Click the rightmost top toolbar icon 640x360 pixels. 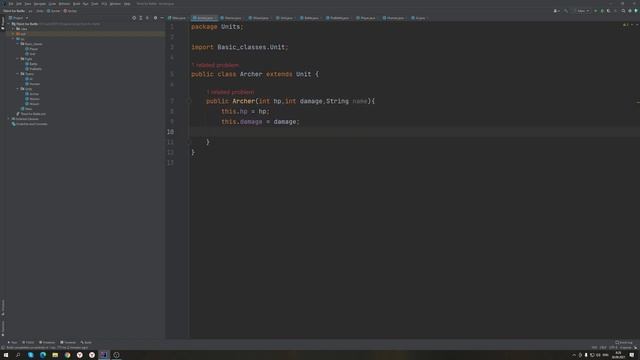(x=636, y=11)
